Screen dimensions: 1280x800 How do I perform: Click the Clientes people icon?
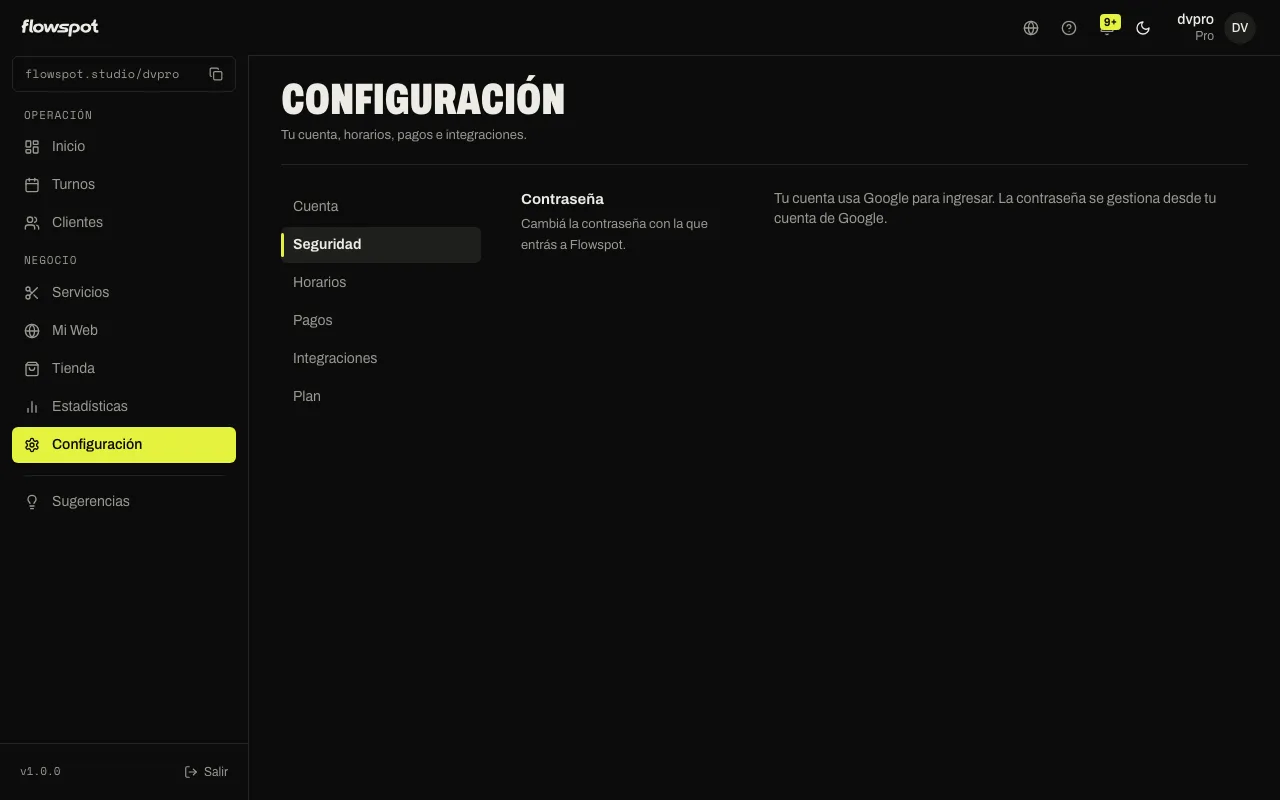[x=32, y=223]
